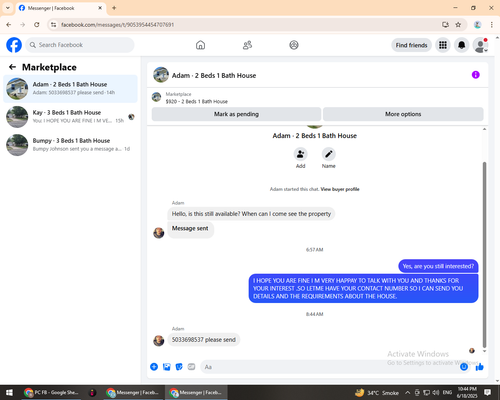Open the Windows notification center
The image size is (500, 400).
point(487,392)
